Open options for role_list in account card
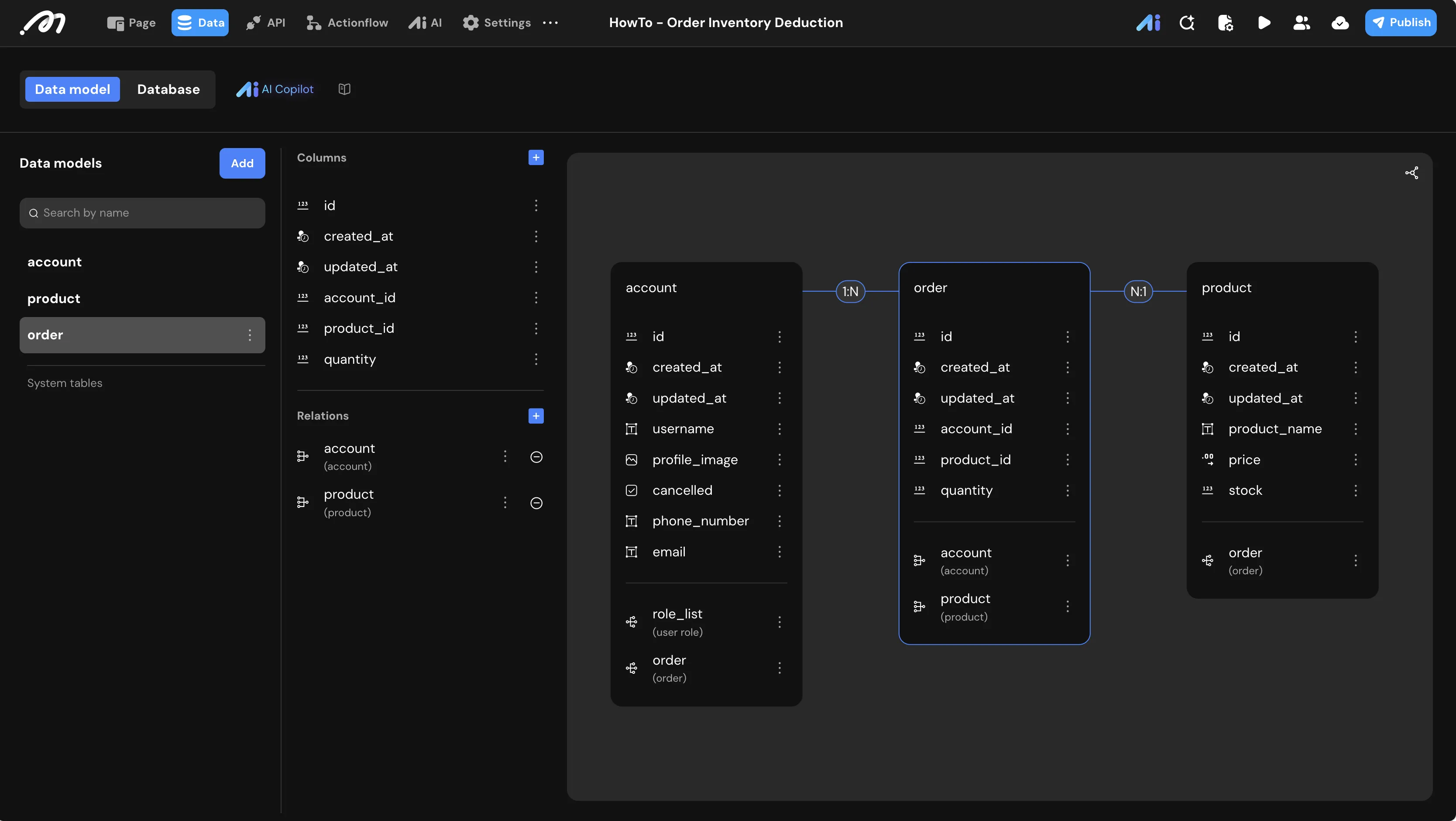 780,622
